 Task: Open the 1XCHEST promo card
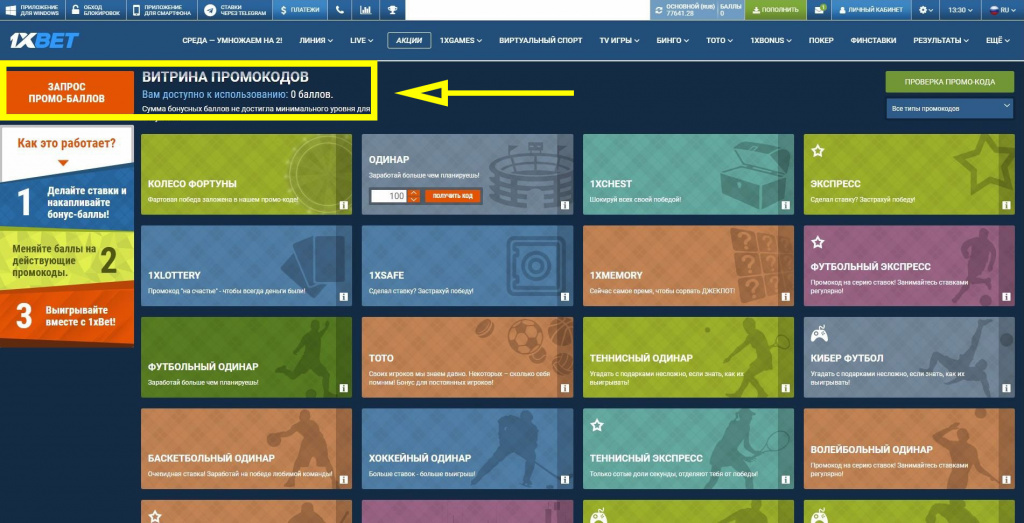(x=688, y=174)
